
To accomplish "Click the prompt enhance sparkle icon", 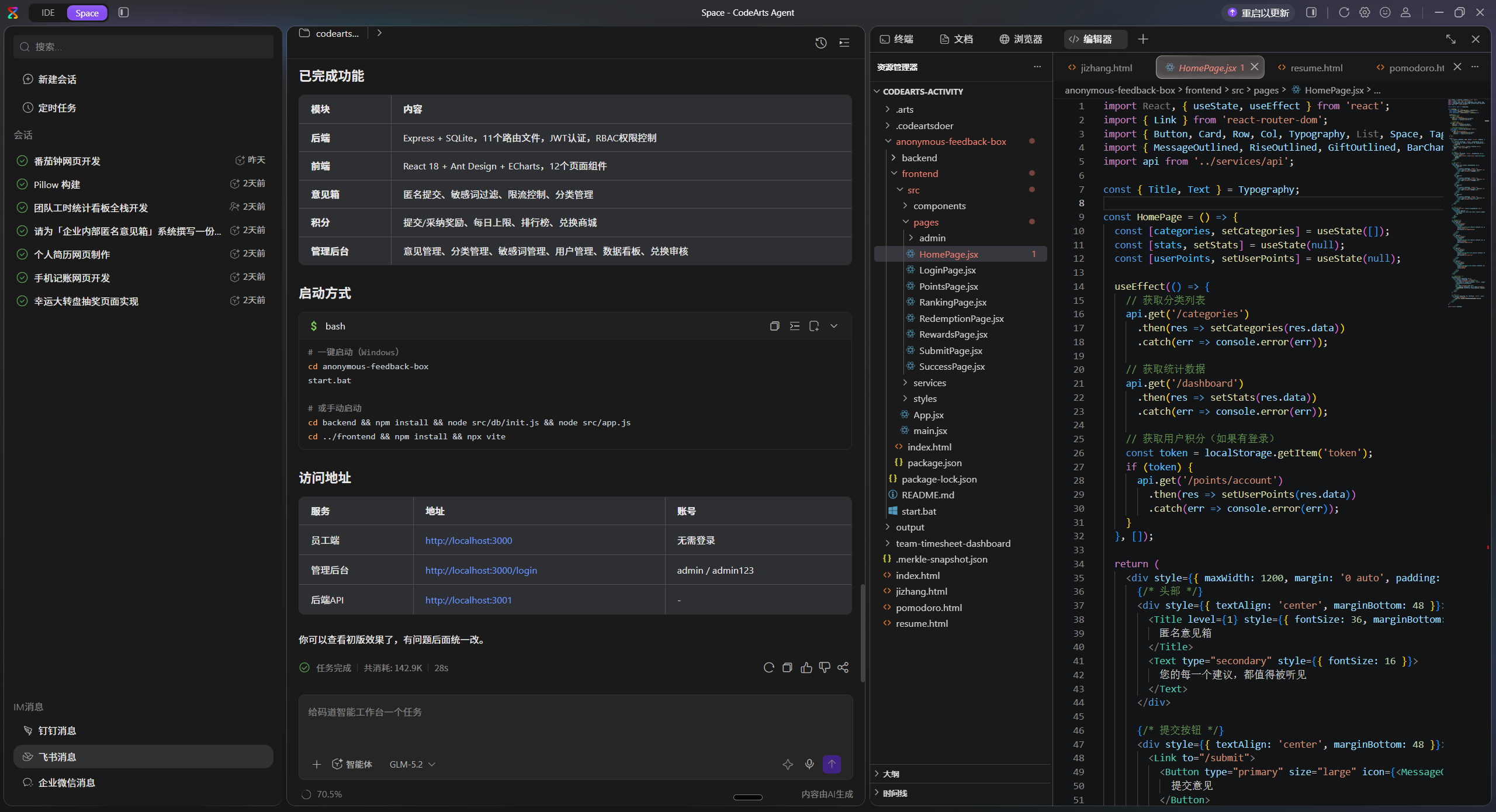I will [x=788, y=764].
